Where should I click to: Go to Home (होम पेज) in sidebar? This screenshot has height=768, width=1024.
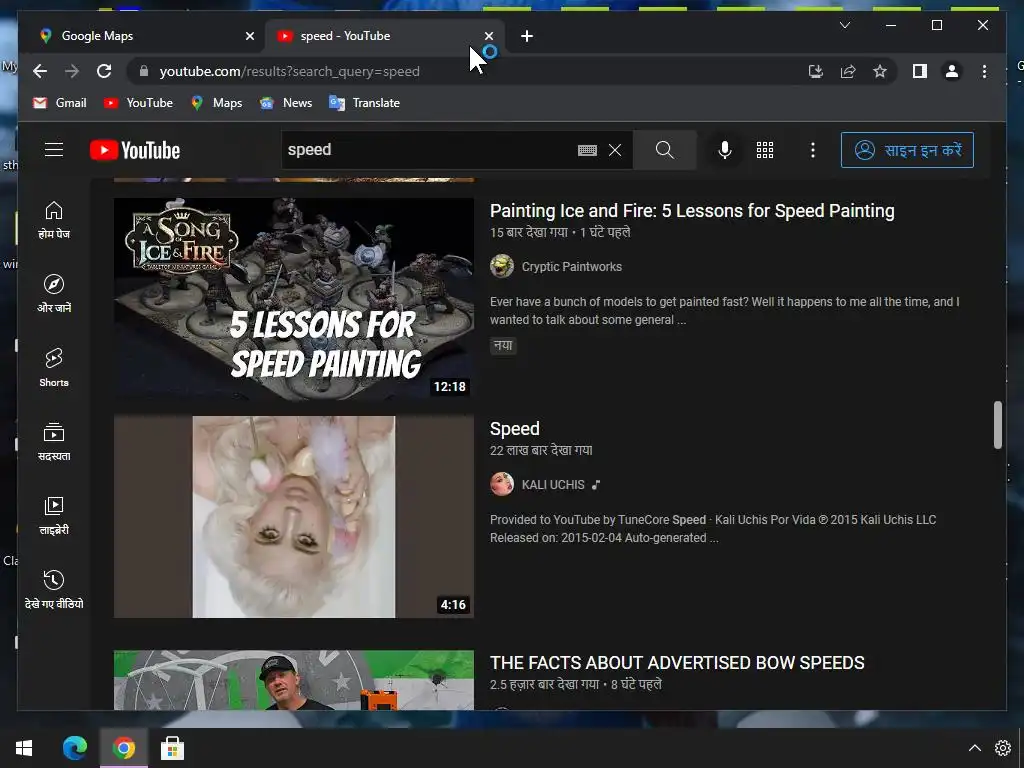coord(54,220)
